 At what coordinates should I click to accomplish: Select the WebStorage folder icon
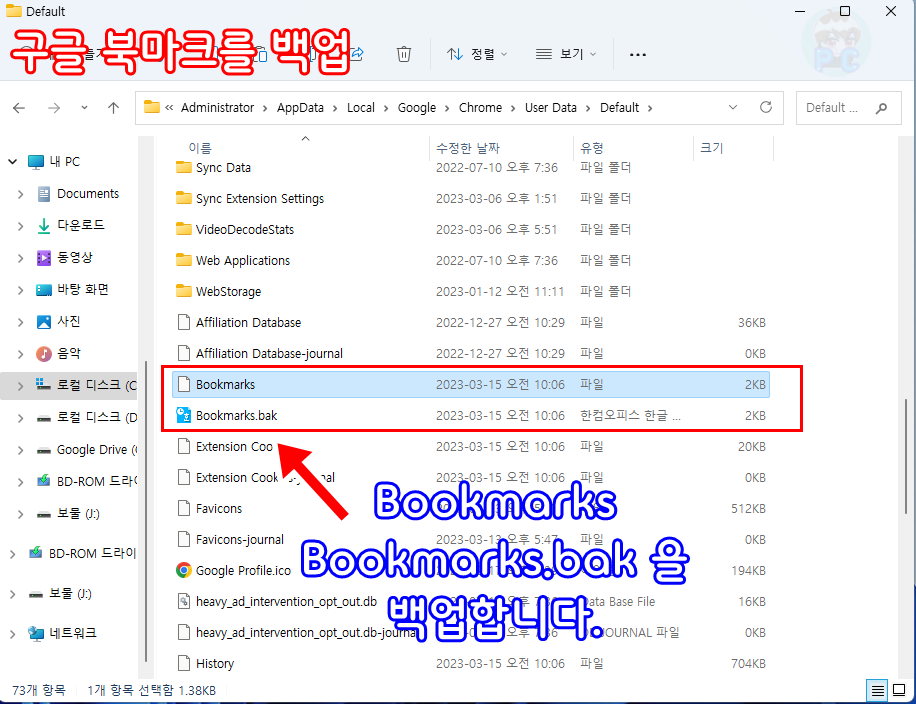(183, 292)
